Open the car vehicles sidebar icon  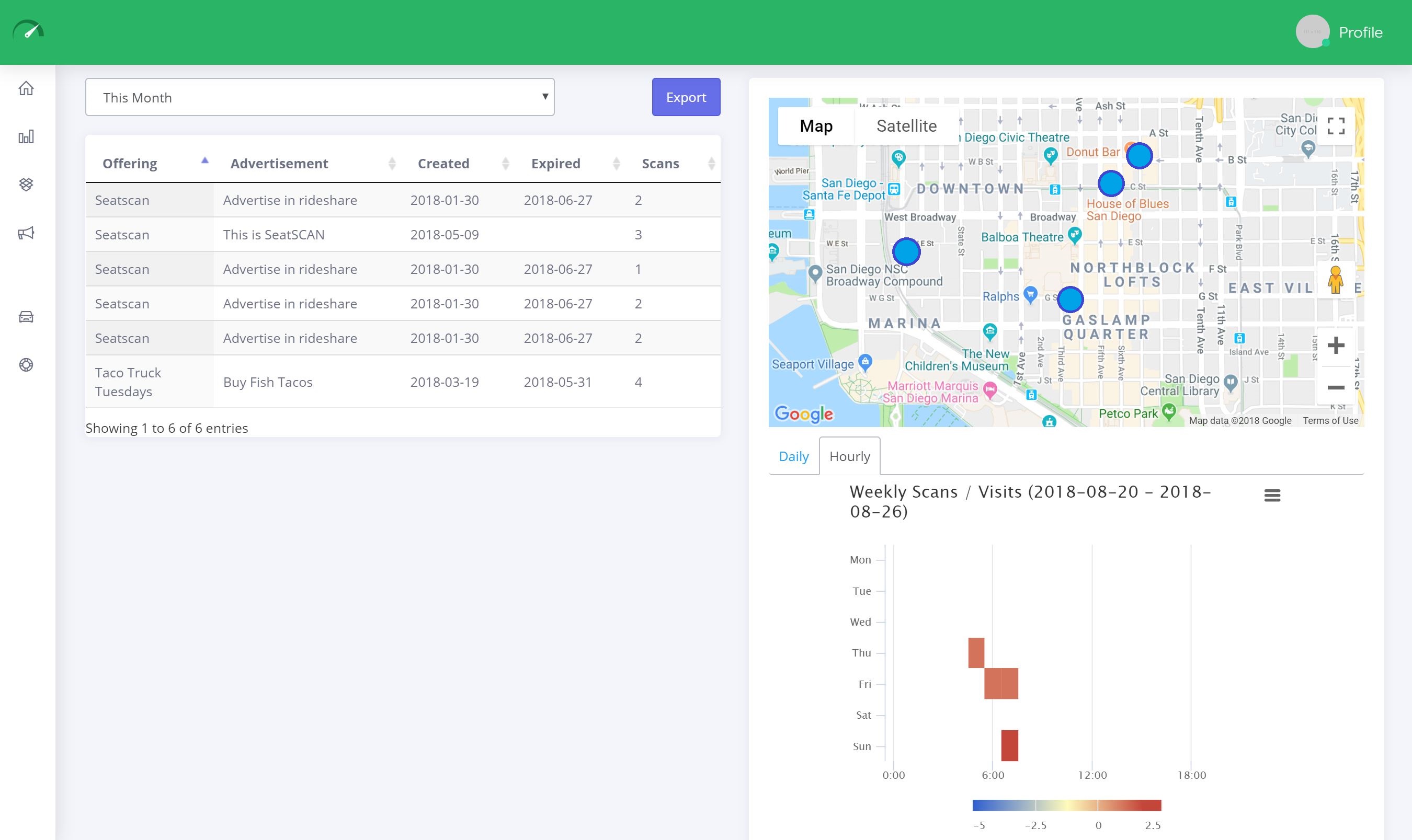coord(26,316)
